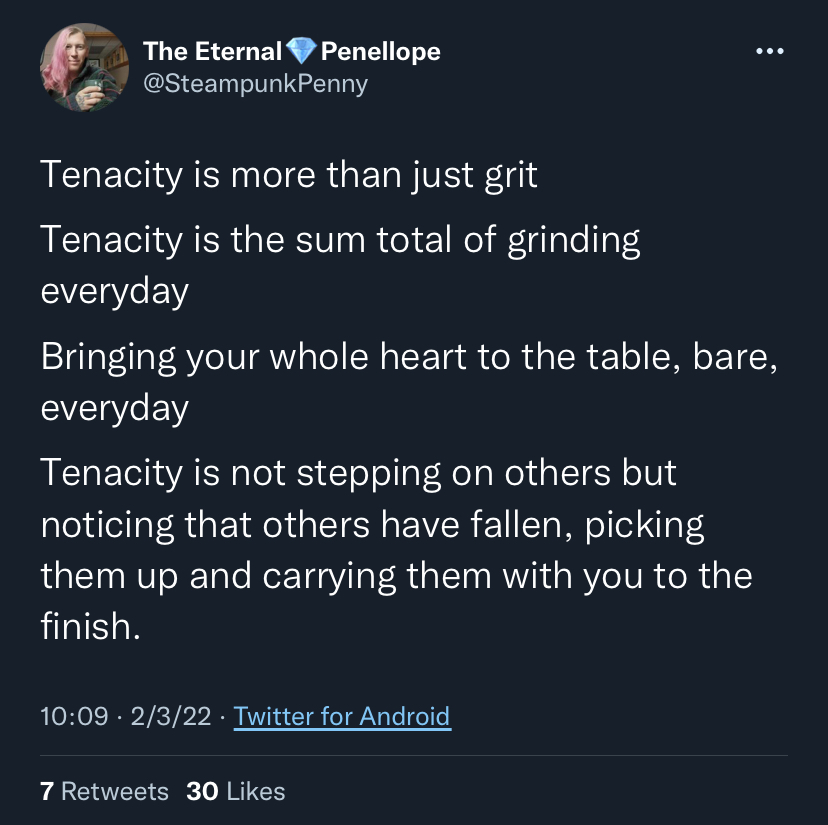Open the Twitter for Android source link
The image size is (828, 825).
[342, 717]
